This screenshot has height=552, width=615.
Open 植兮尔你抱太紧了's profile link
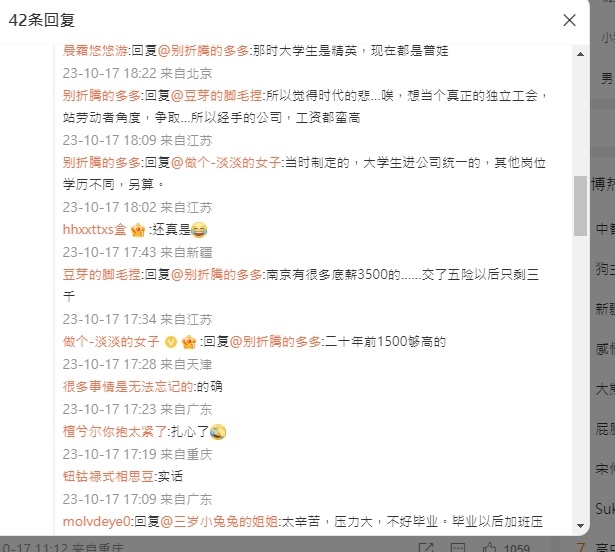point(115,432)
